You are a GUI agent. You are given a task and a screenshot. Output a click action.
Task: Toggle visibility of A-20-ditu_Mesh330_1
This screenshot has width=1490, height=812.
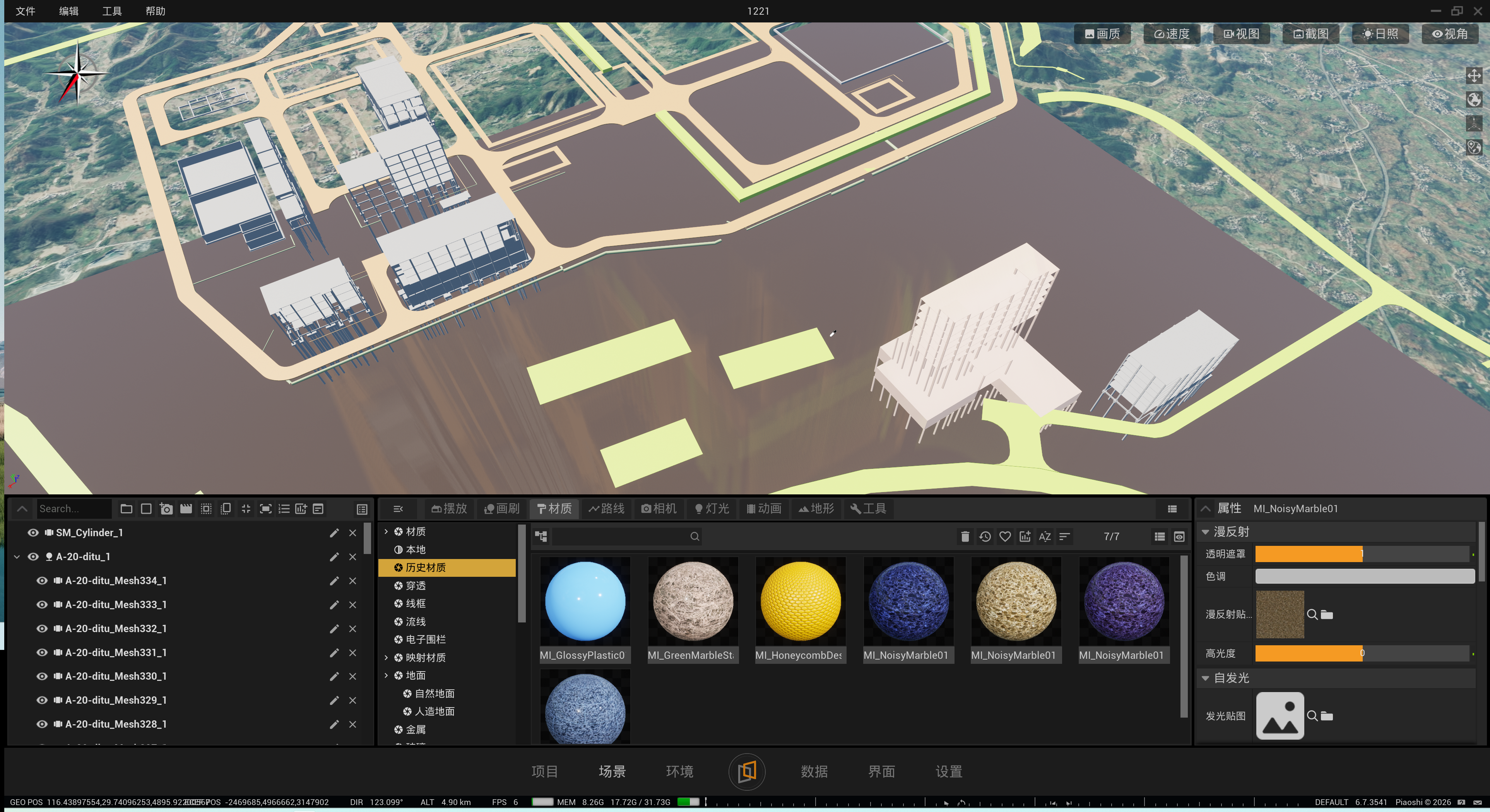click(42, 676)
